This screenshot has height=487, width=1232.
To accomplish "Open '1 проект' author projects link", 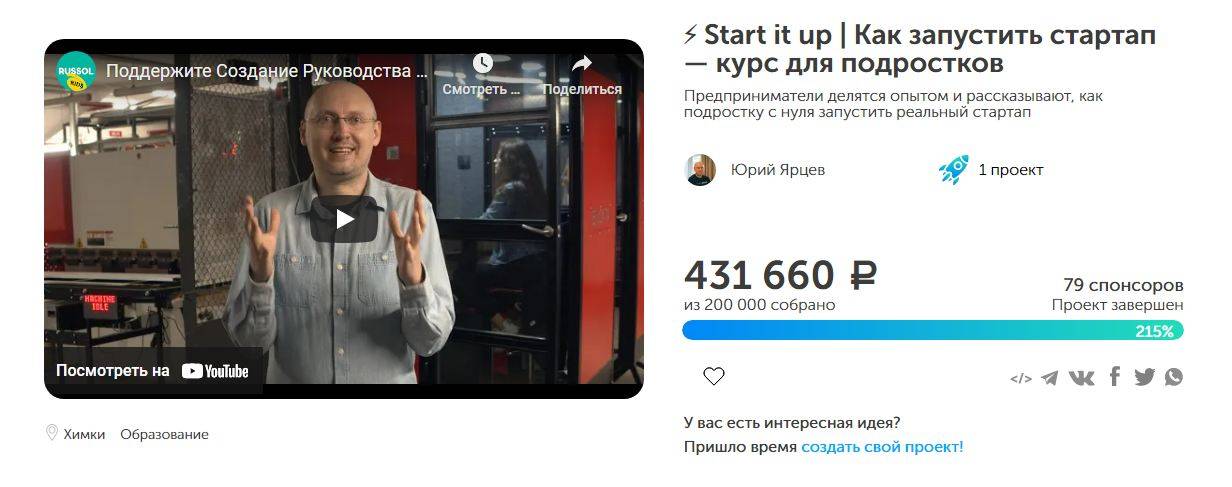I will 1010,170.
